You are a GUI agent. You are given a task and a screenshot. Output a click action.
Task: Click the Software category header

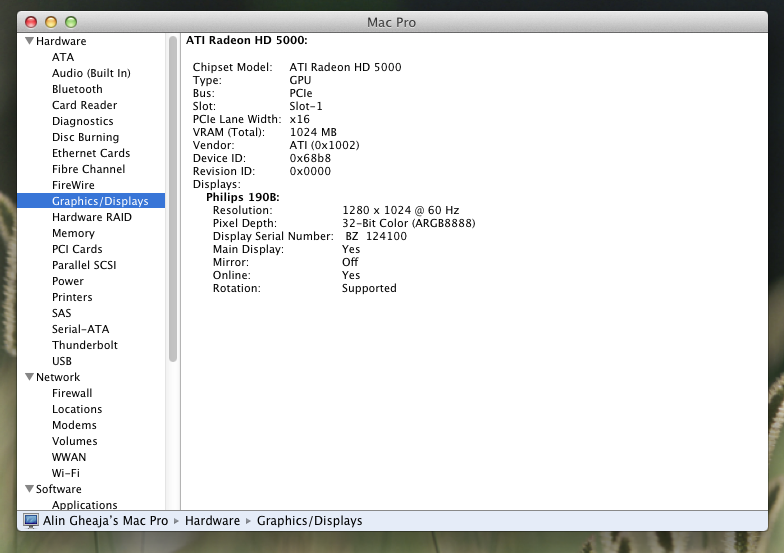(x=58, y=489)
